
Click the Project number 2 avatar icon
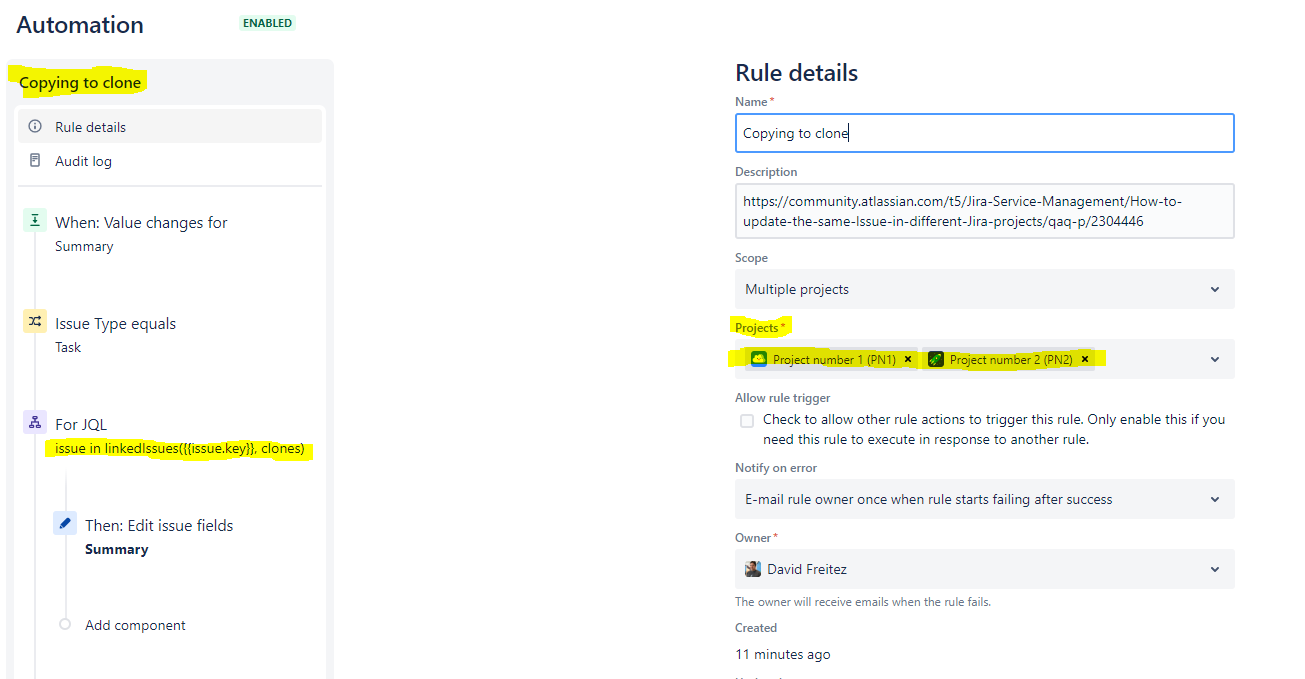click(935, 359)
